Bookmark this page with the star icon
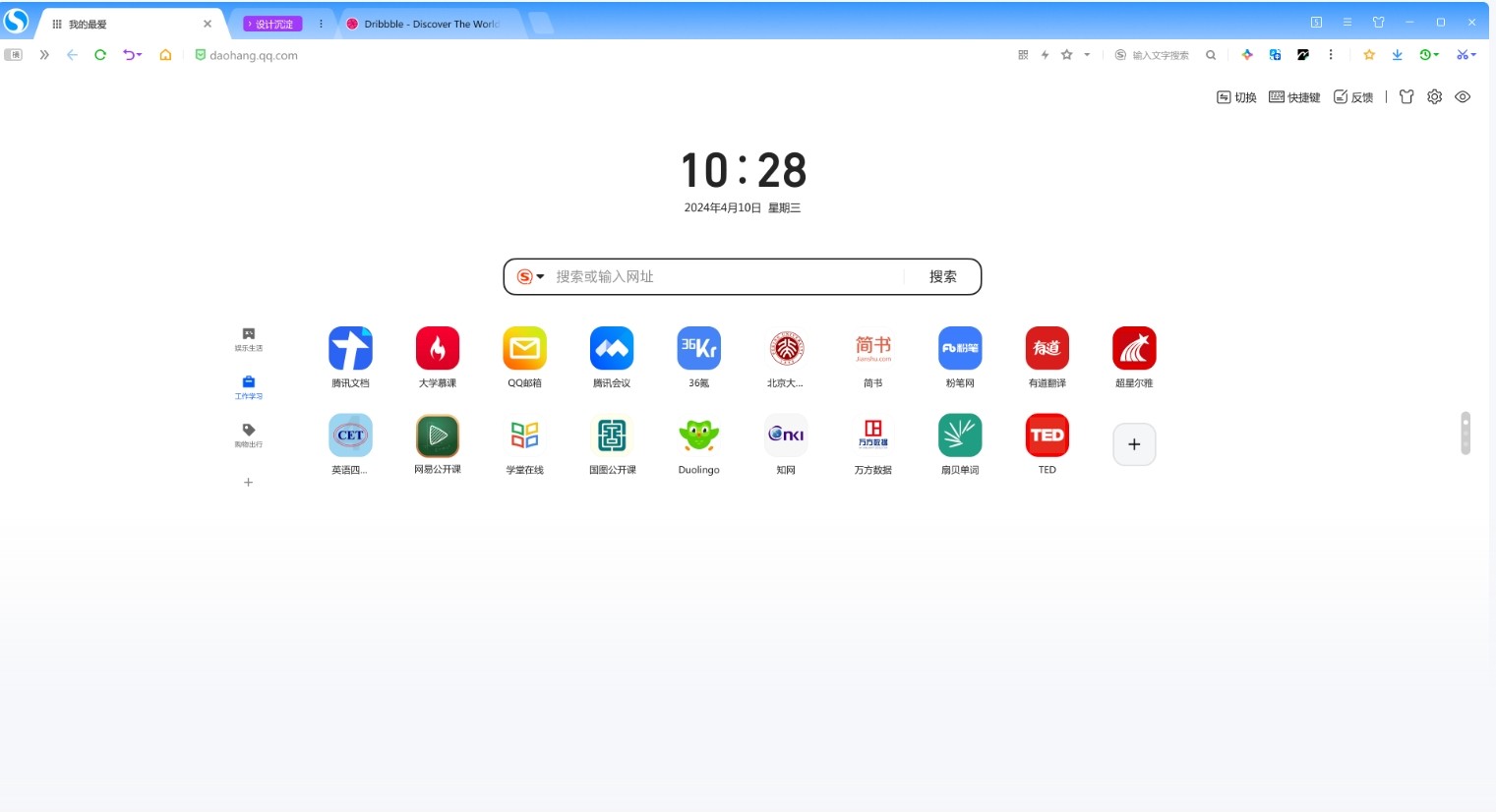The image size is (1496, 812). [1067, 55]
